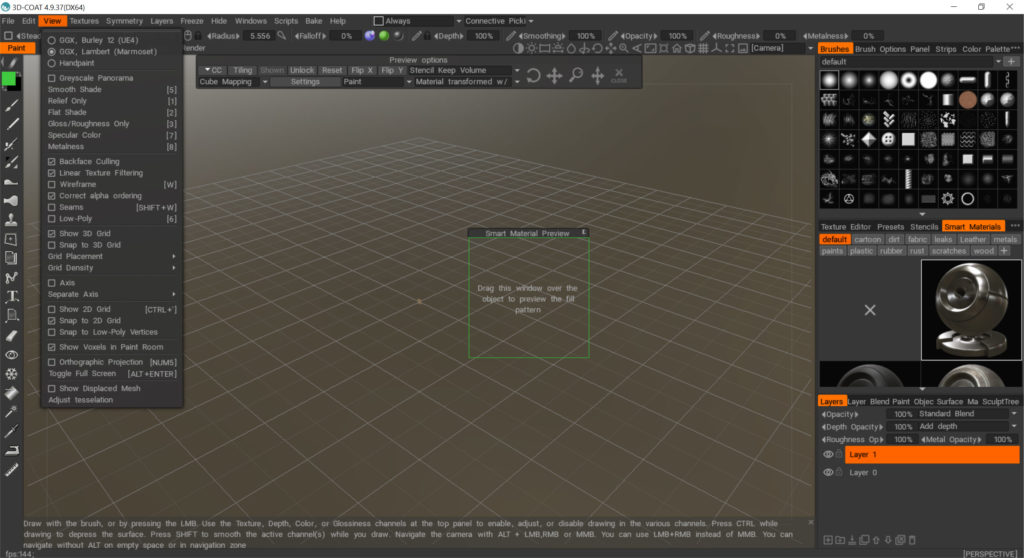1024x558 pixels.
Task: Toggle the Always checkbox in top bar
Action: click(x=378, y=21)
